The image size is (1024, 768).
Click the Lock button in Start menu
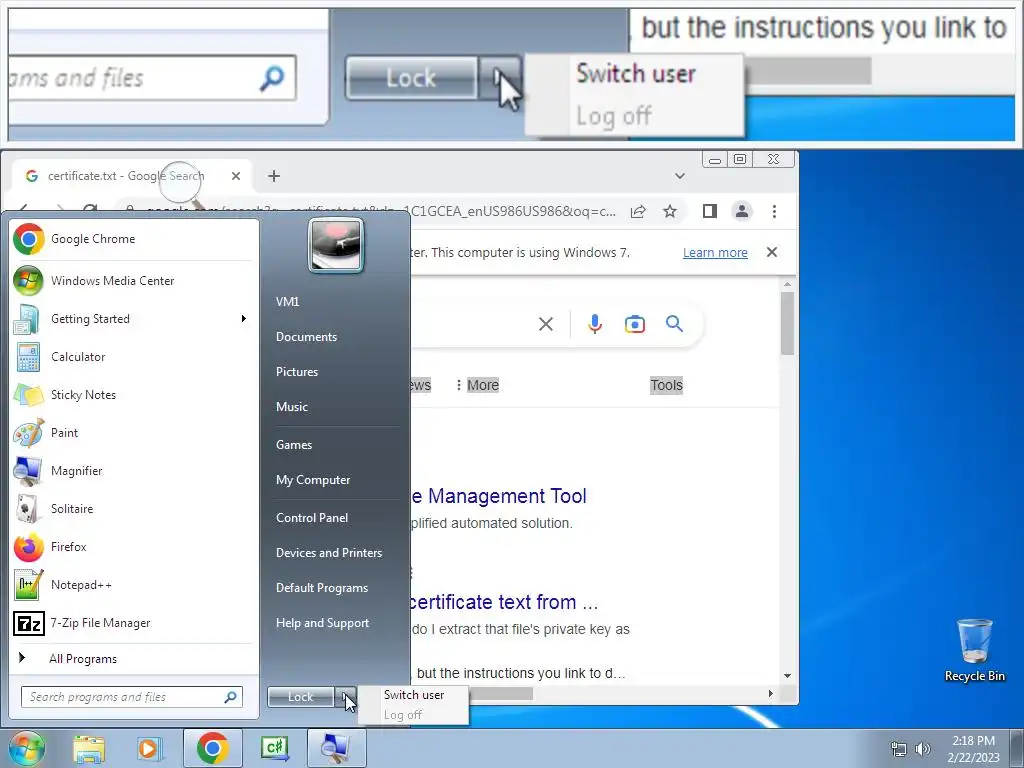click(301, 697)
